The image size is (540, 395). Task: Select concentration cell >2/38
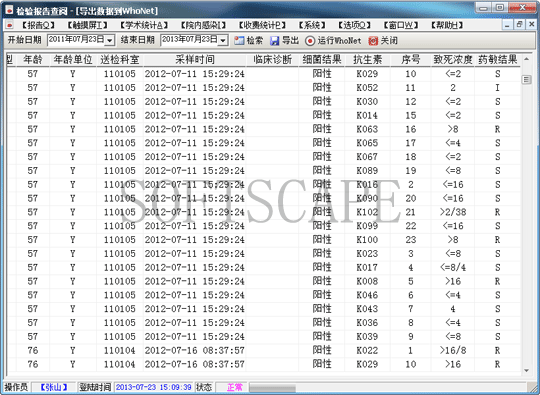tap(453, 212)
